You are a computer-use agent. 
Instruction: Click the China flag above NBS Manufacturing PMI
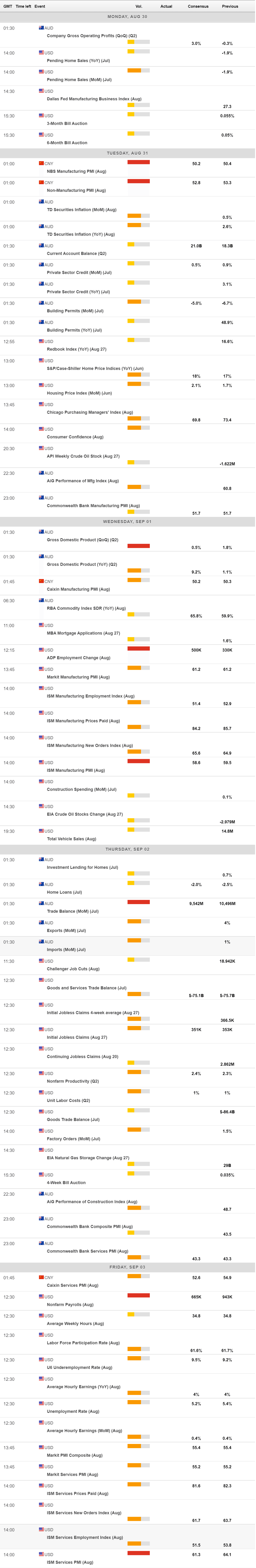41,163
